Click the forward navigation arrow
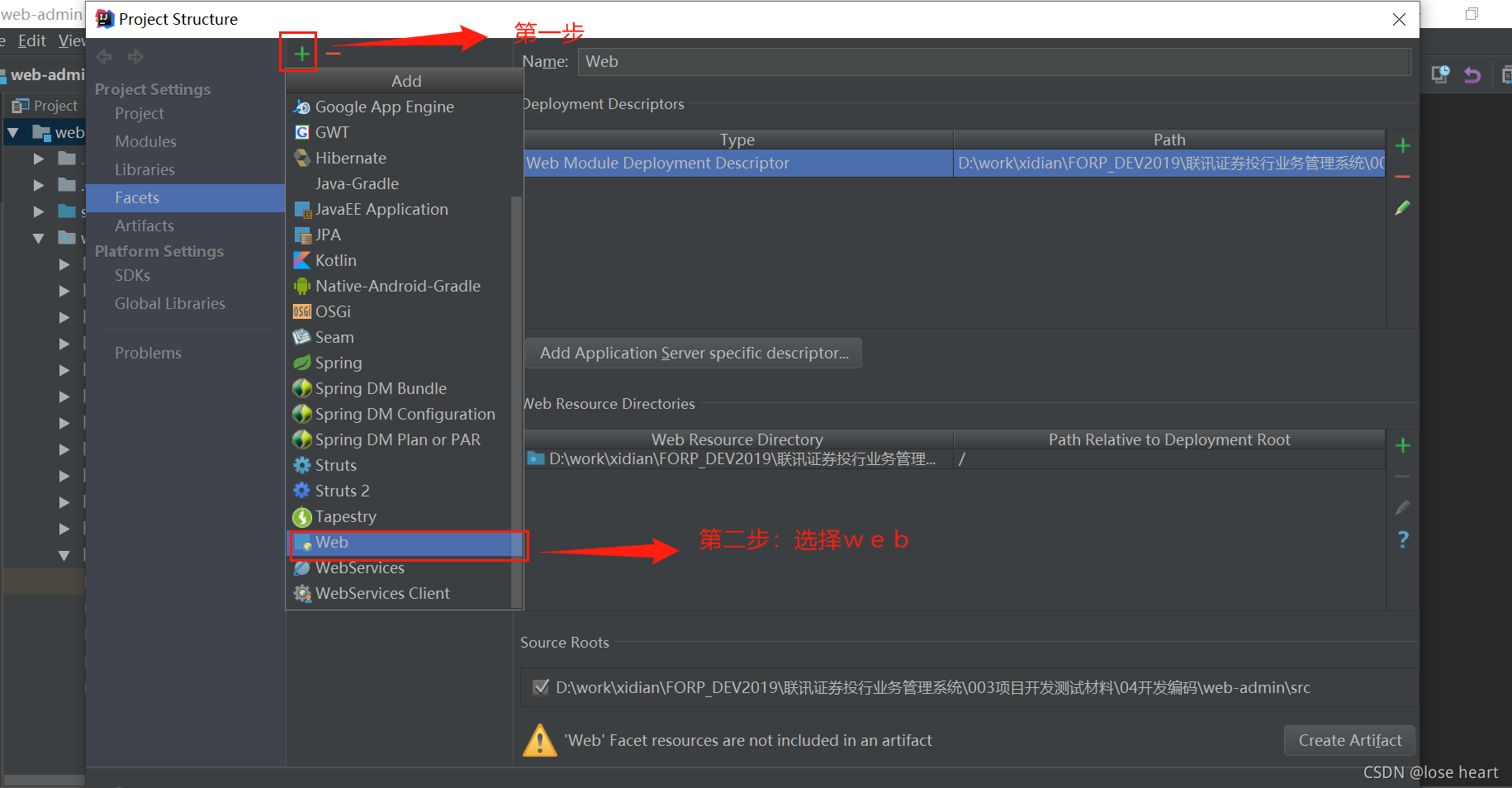This screenshot has width=1512, height=788. click(x=135, y=56)
